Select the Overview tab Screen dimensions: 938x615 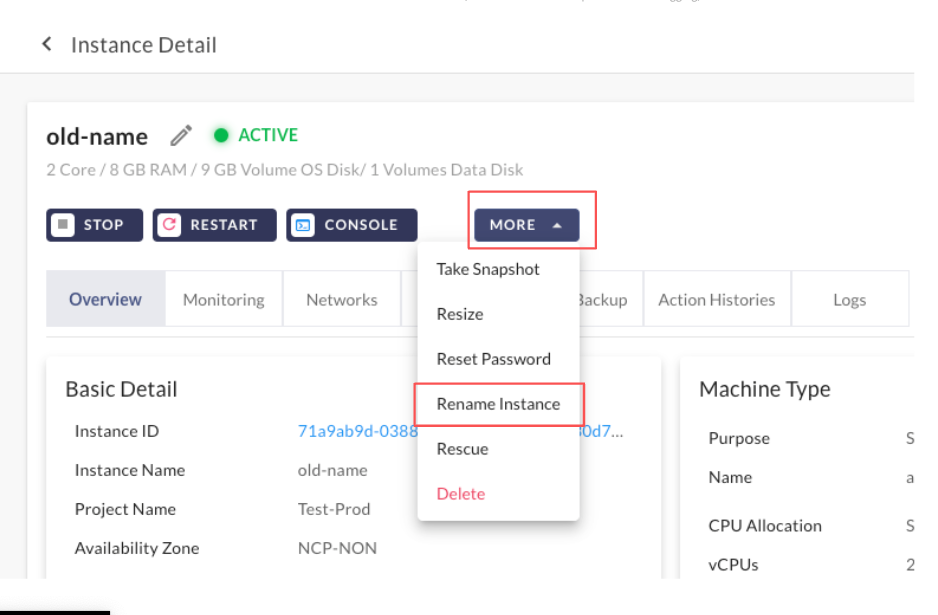point(105,299)
